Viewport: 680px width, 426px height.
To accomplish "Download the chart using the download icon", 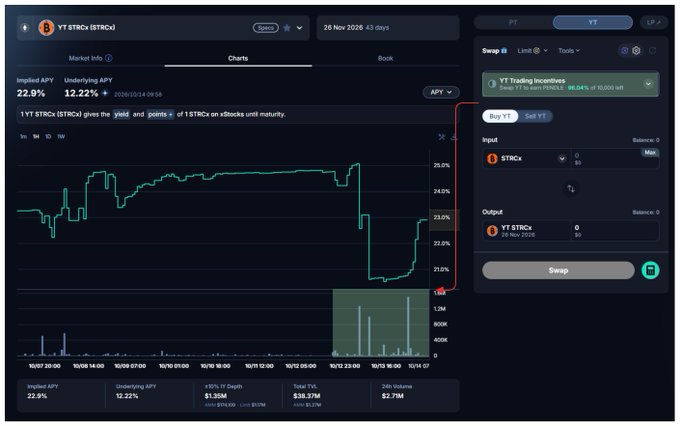I will 454,137.
